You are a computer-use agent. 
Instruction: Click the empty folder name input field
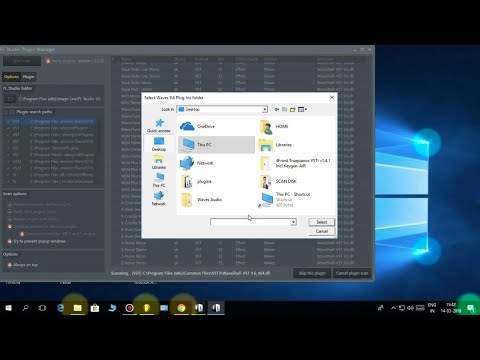pyautogui.click(x=250, y=222)
